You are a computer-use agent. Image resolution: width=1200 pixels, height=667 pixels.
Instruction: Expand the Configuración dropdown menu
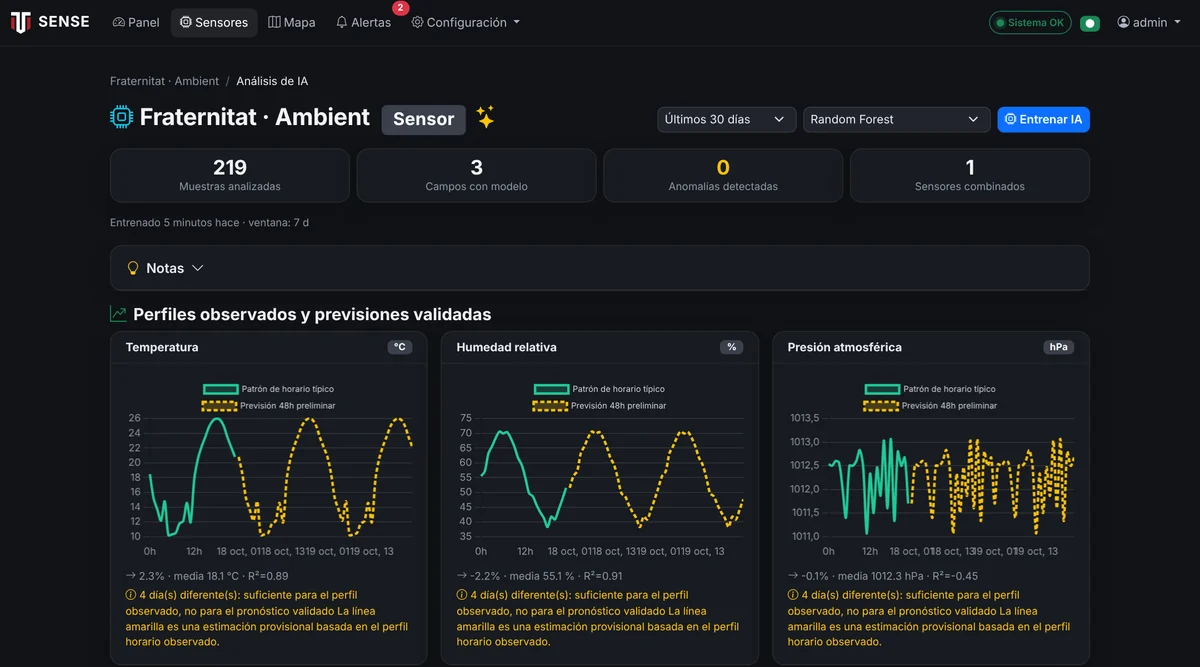(x=466, y=22)
